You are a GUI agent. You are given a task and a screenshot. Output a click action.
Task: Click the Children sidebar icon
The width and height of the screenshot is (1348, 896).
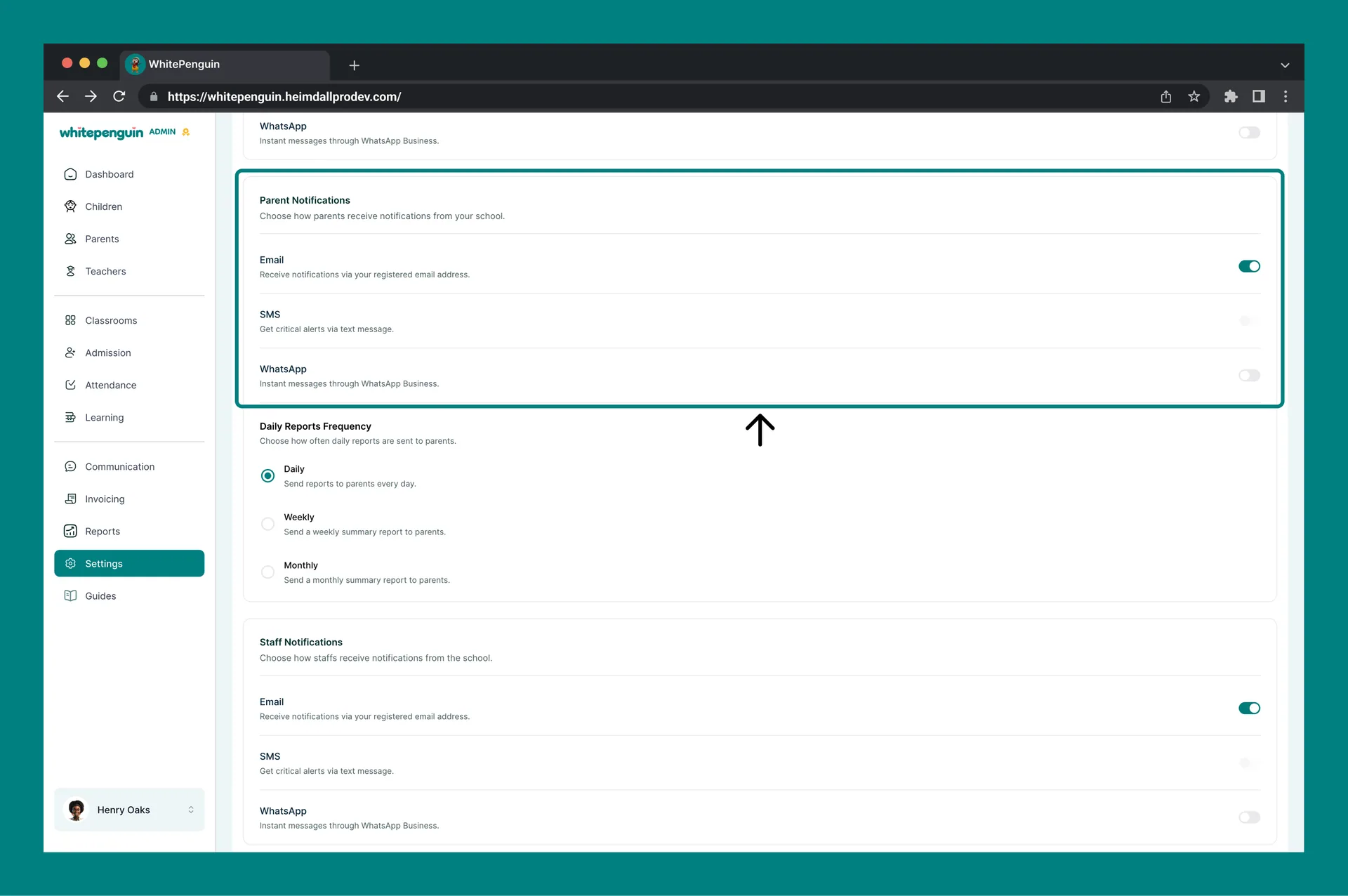click(70, 206)
